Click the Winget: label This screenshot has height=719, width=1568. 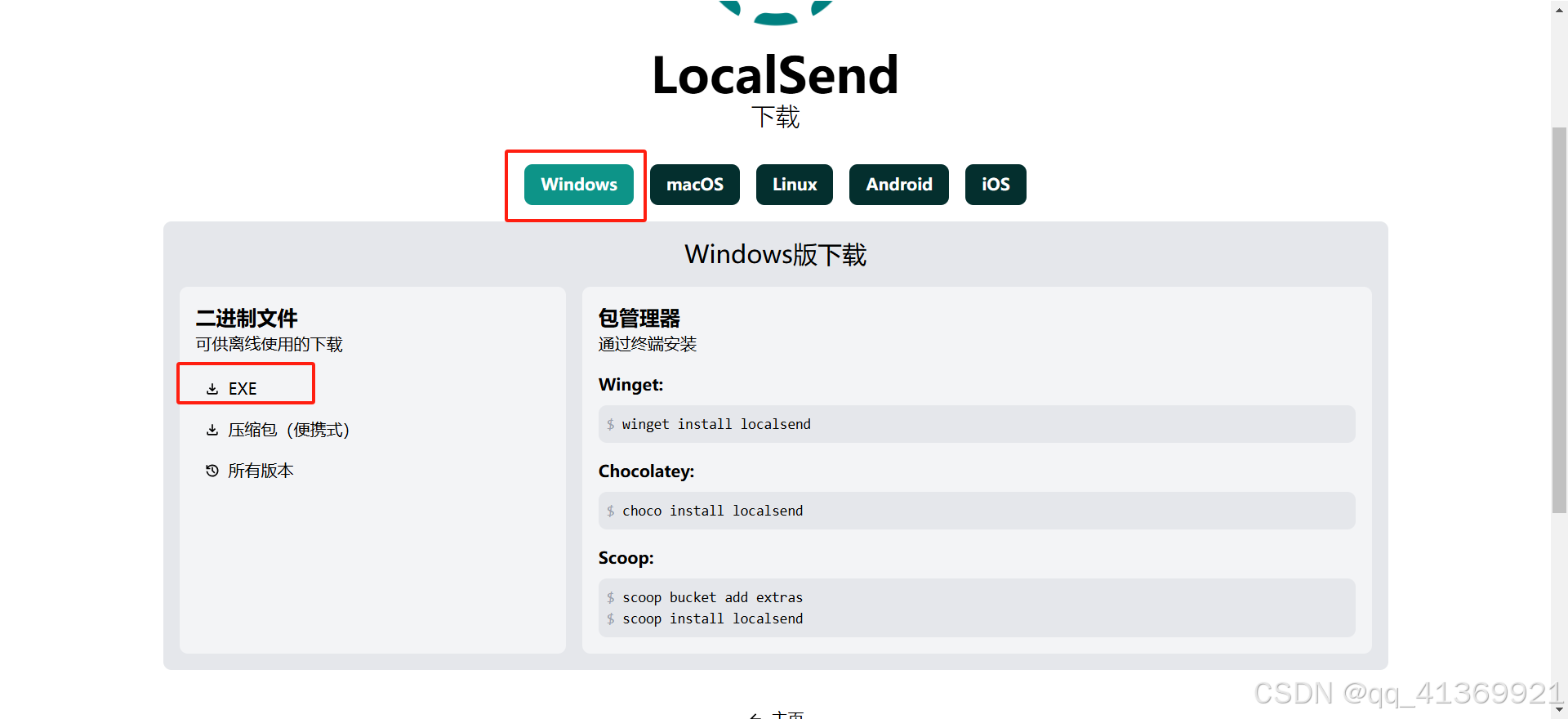point(630,385)
